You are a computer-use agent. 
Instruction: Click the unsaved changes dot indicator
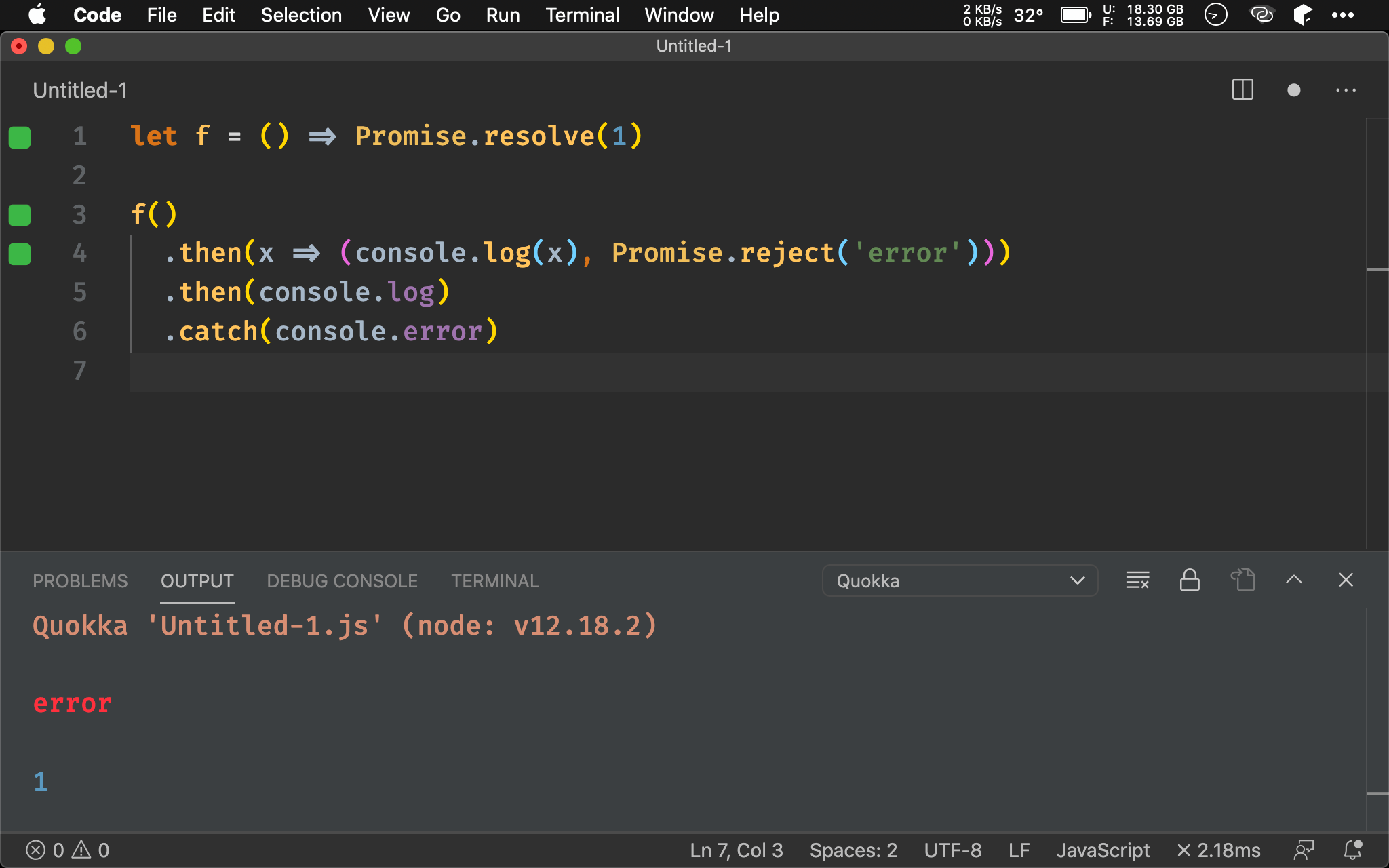coord(1294,90)
